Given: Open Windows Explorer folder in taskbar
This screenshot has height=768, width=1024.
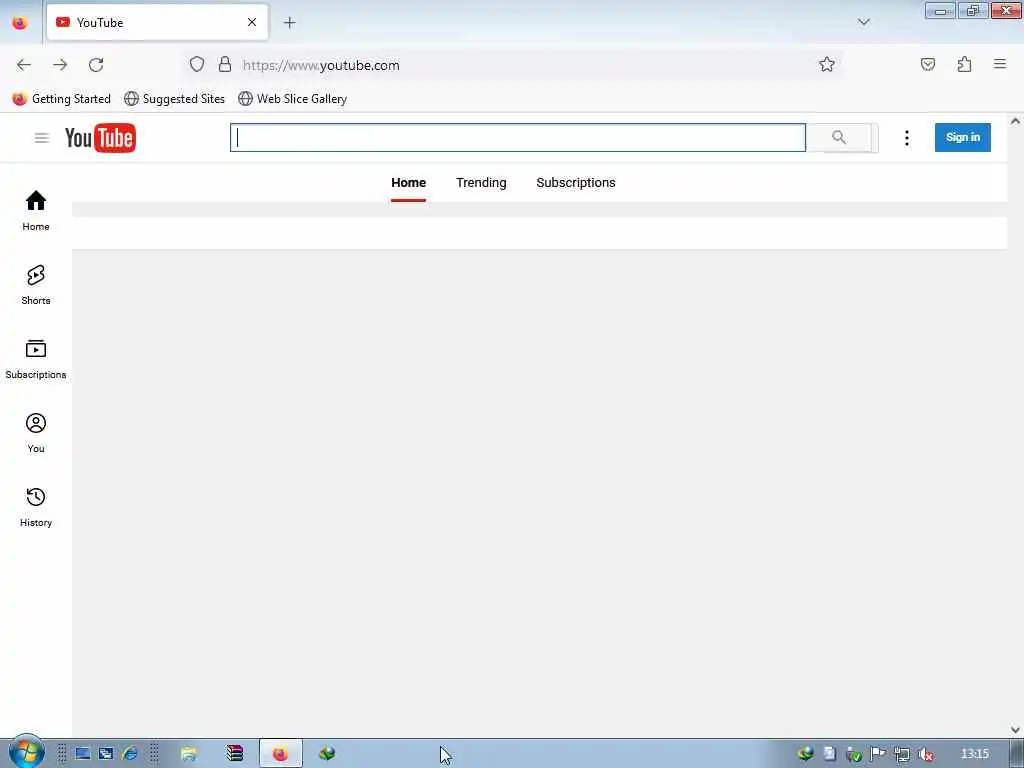Looking at the screenshot, I should (x=189, y=754).
